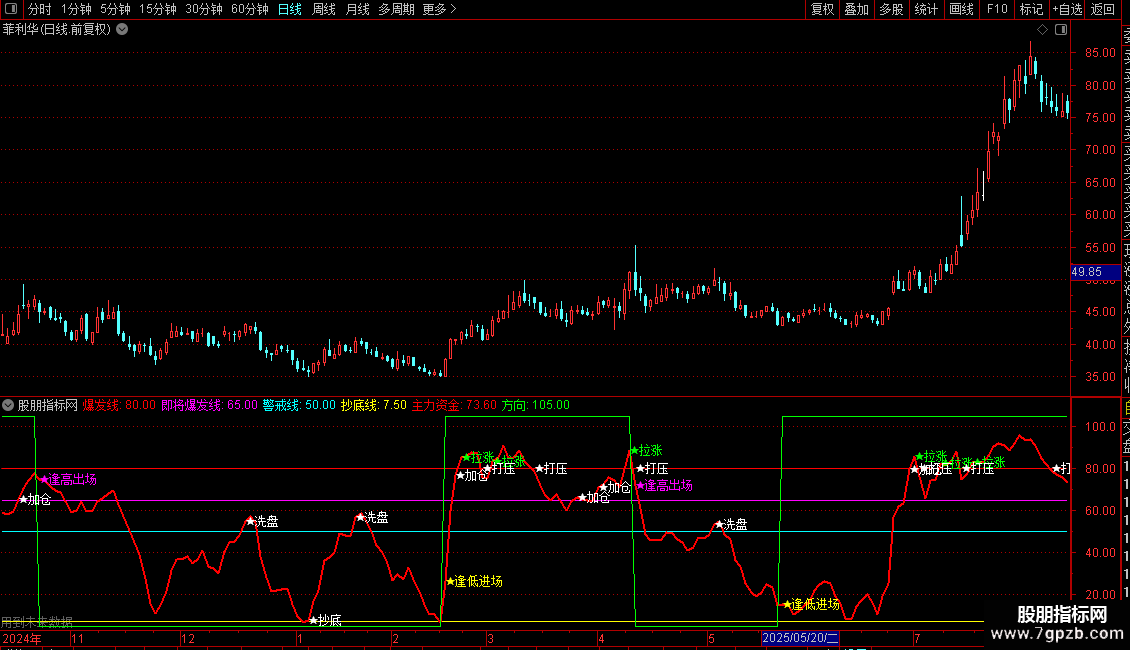Add stock via +自选 button
This screenshot has width=1130, height=650.
[x=1067, y=9]
